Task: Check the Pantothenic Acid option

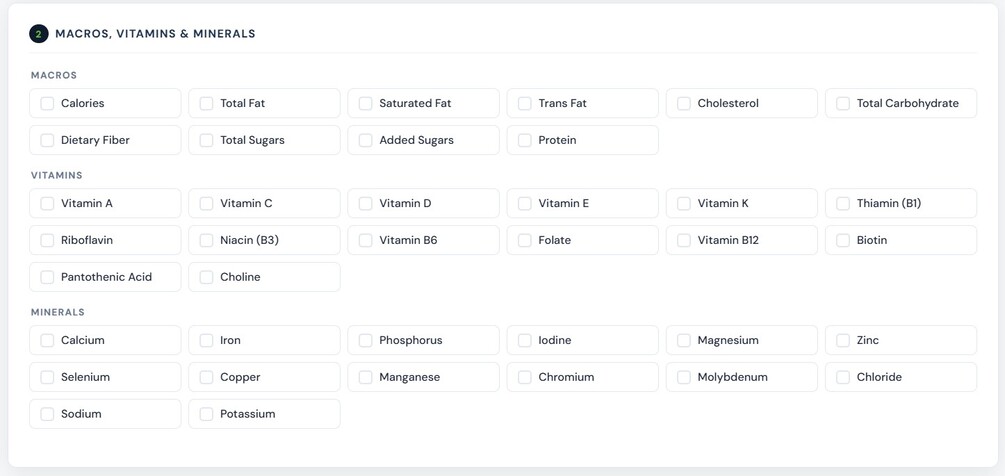Action: 47,277
